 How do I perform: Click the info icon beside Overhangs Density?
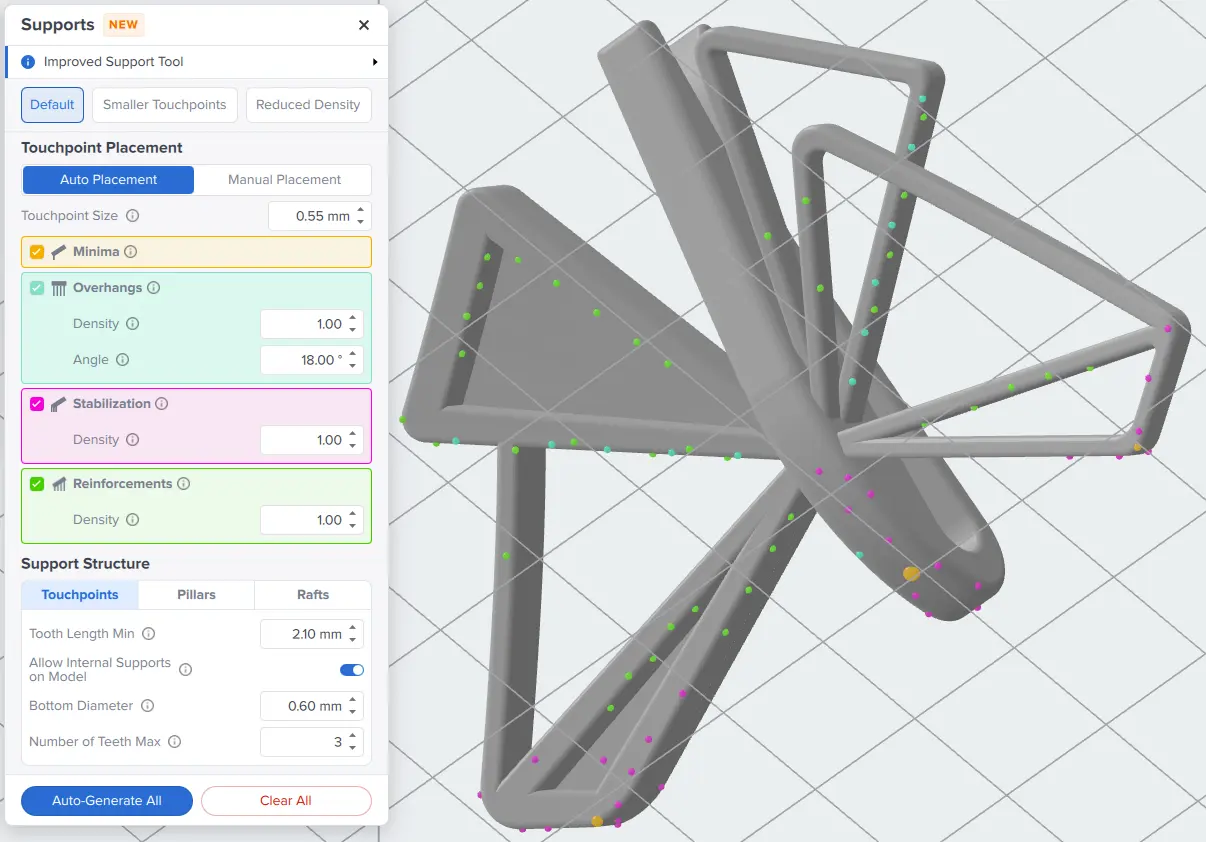133,324
